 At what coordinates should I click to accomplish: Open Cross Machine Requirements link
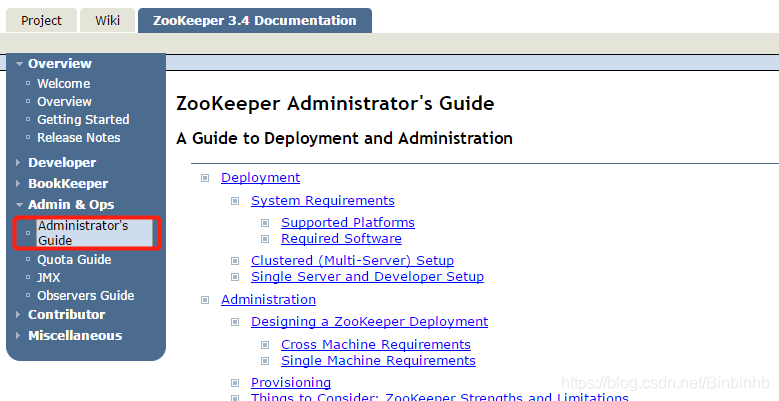376,344
